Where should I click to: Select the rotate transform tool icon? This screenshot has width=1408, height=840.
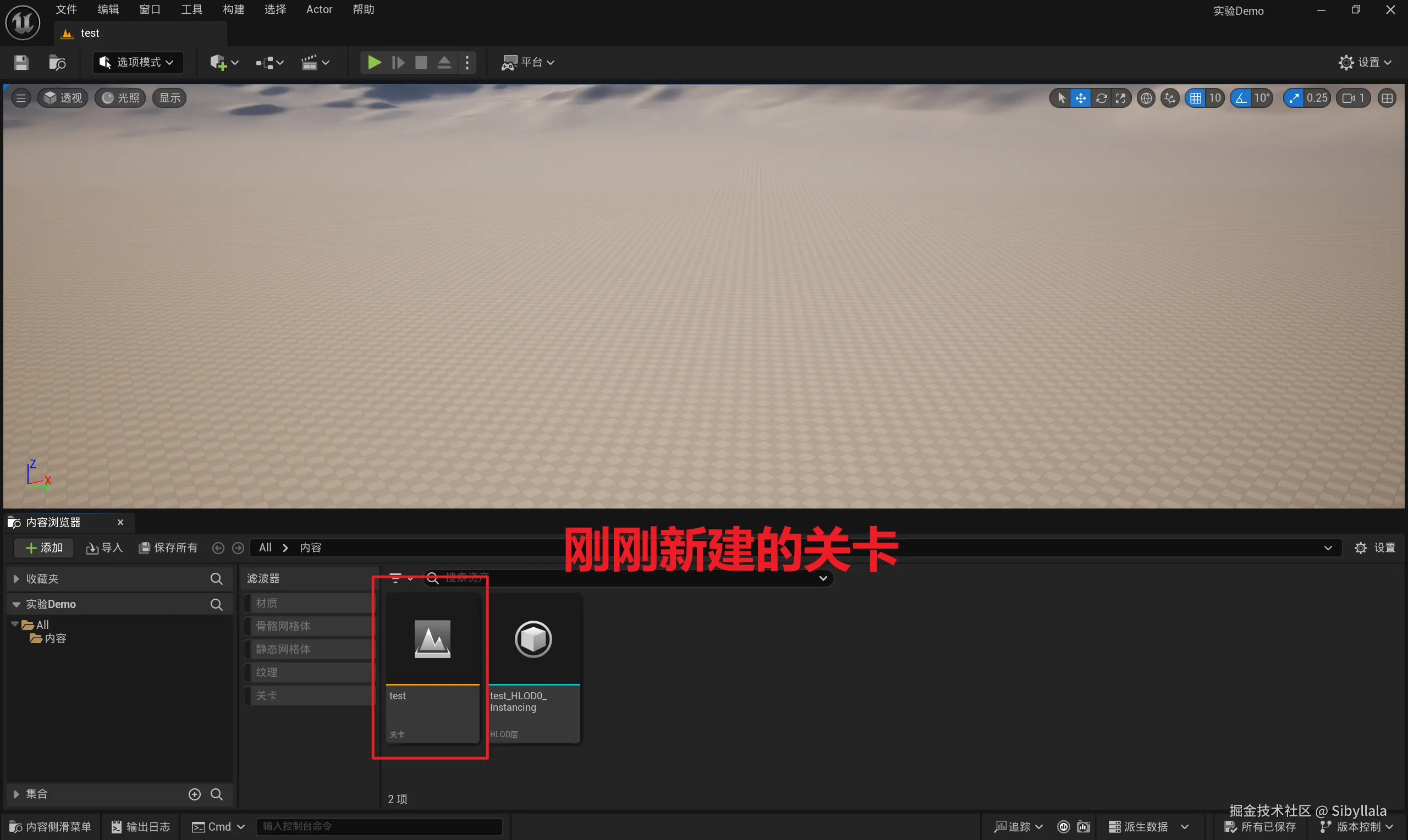[x=1101, y=98]
